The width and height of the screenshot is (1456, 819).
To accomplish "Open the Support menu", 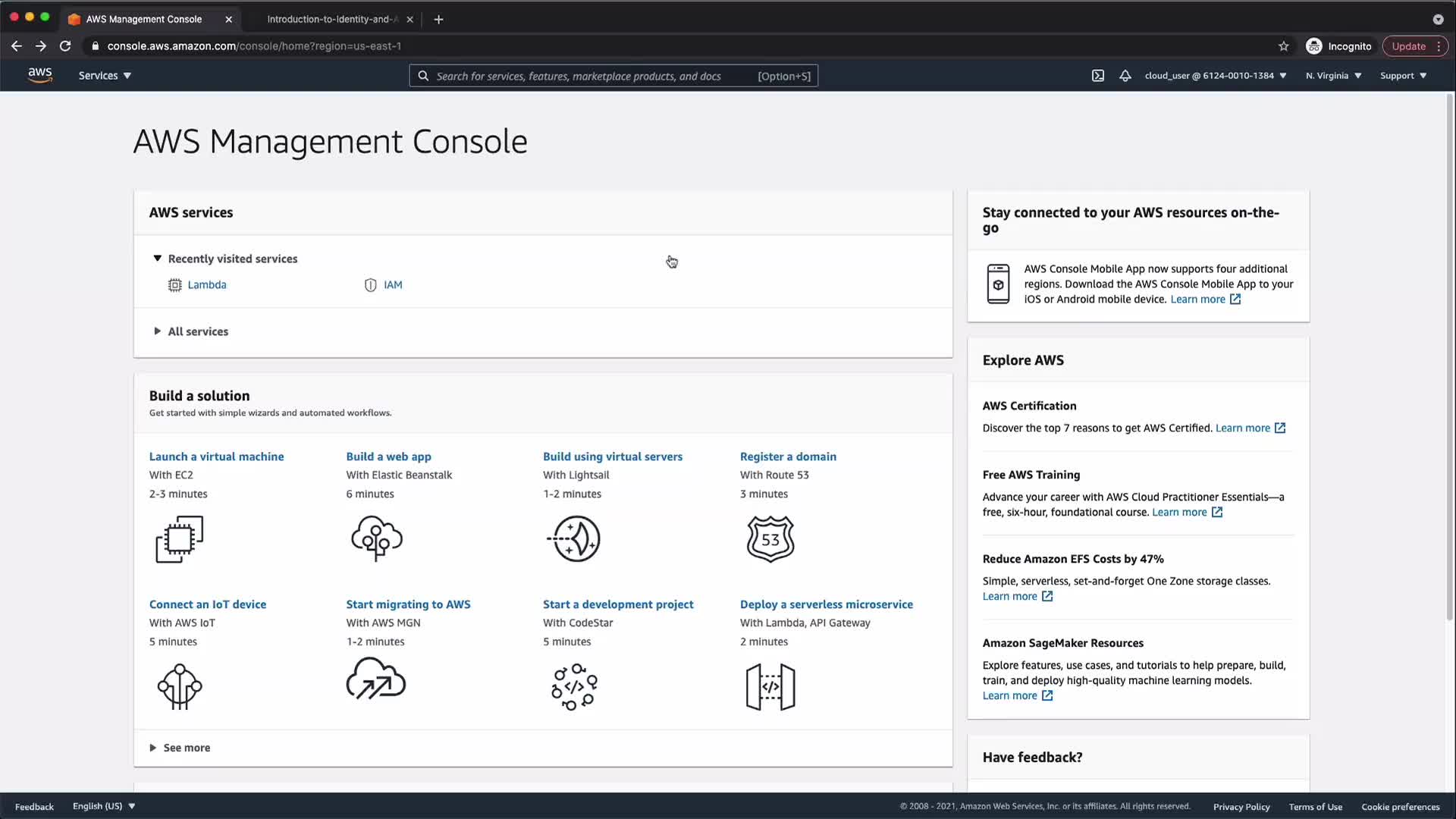I will (1403, 76).
